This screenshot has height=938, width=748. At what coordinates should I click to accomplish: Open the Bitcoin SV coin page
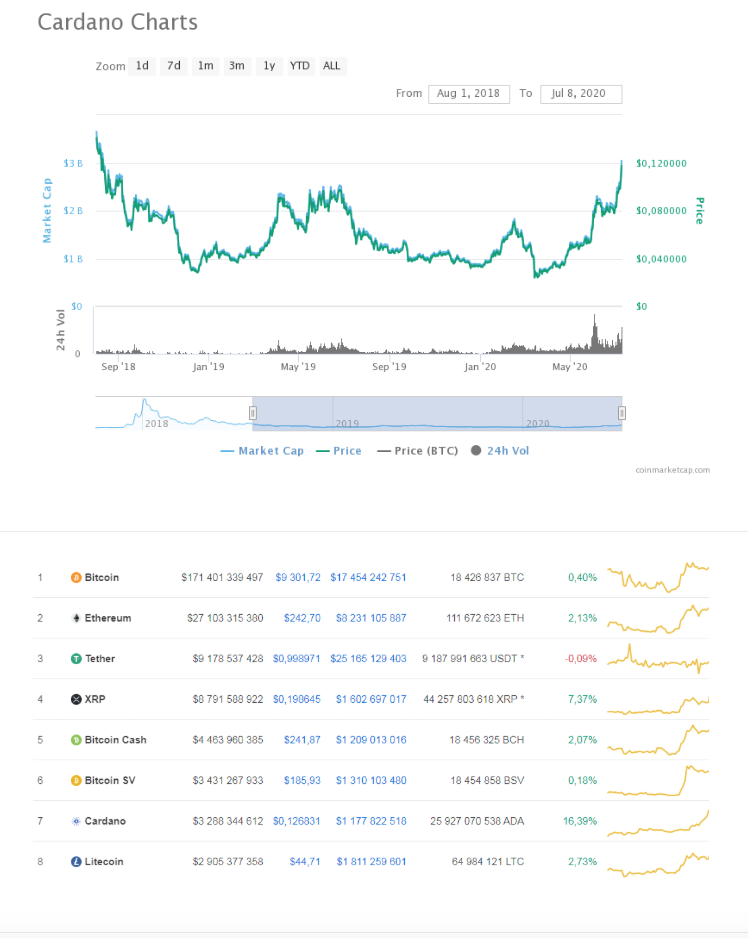(110, 781)
